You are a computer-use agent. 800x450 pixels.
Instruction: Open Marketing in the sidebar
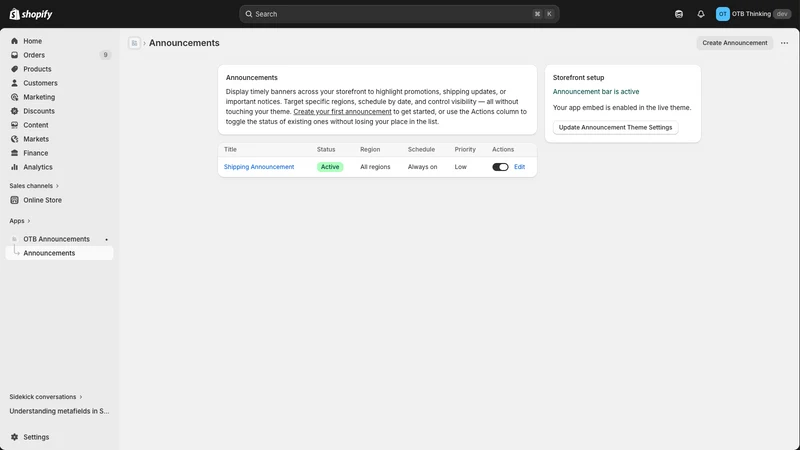[59, 97]
